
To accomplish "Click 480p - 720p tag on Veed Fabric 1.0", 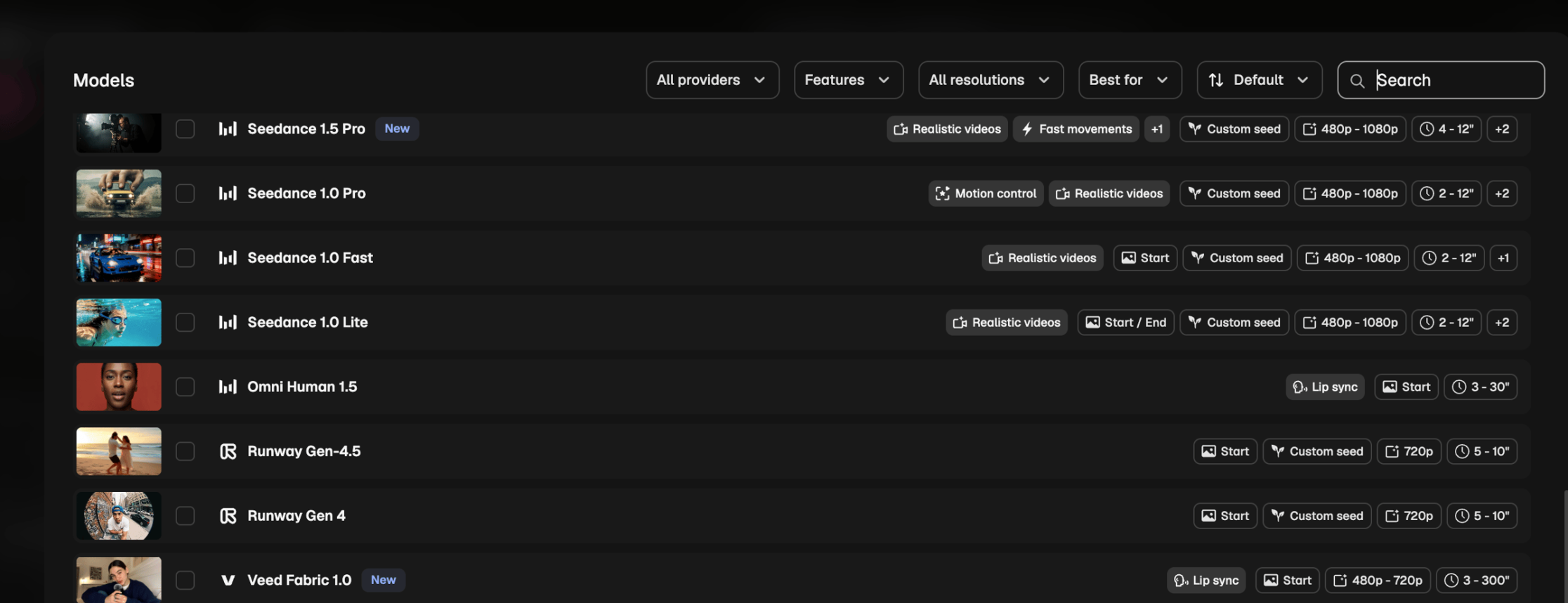I will click(x=1378, y=581).
